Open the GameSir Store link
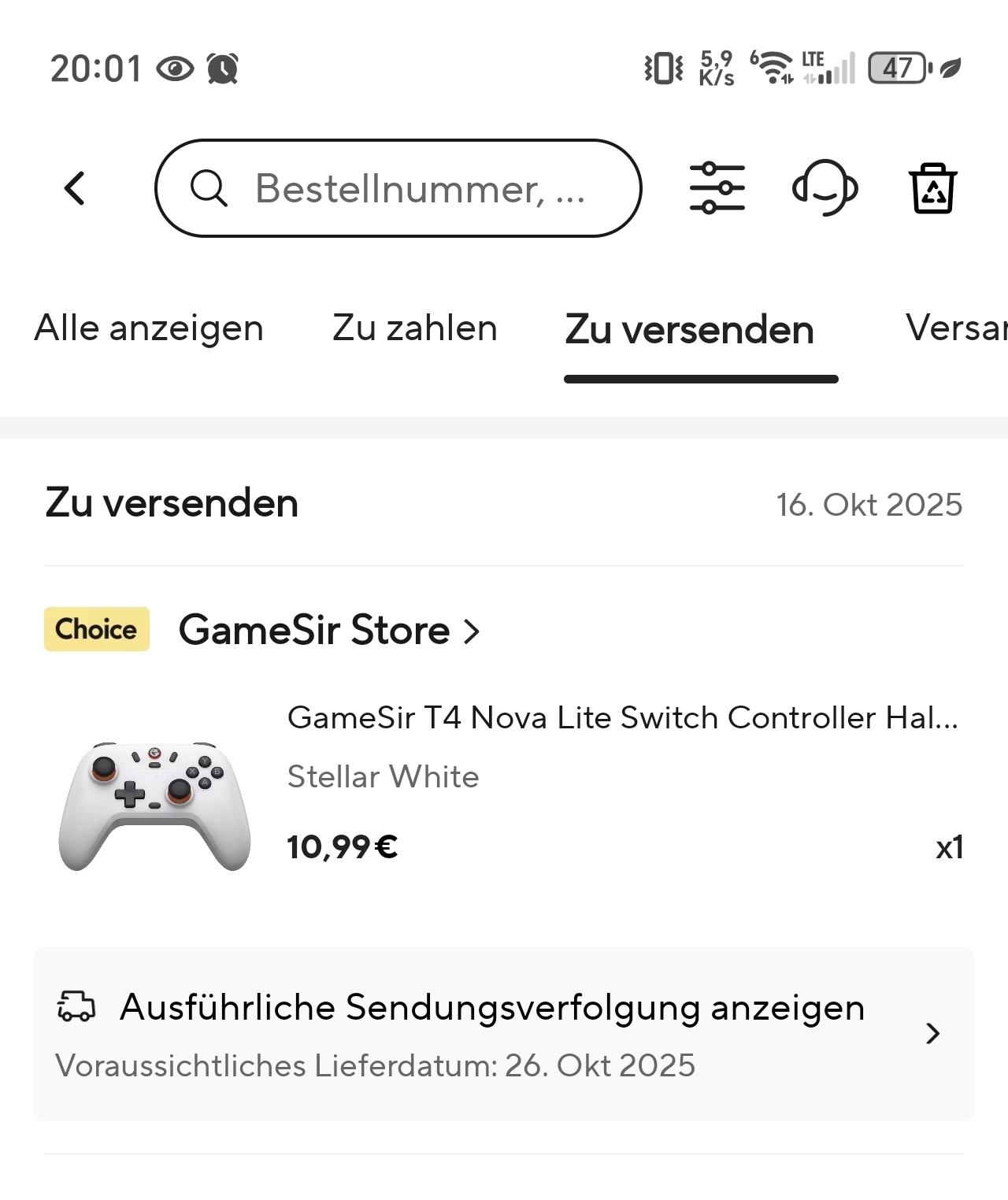 (x=314, y=630)
